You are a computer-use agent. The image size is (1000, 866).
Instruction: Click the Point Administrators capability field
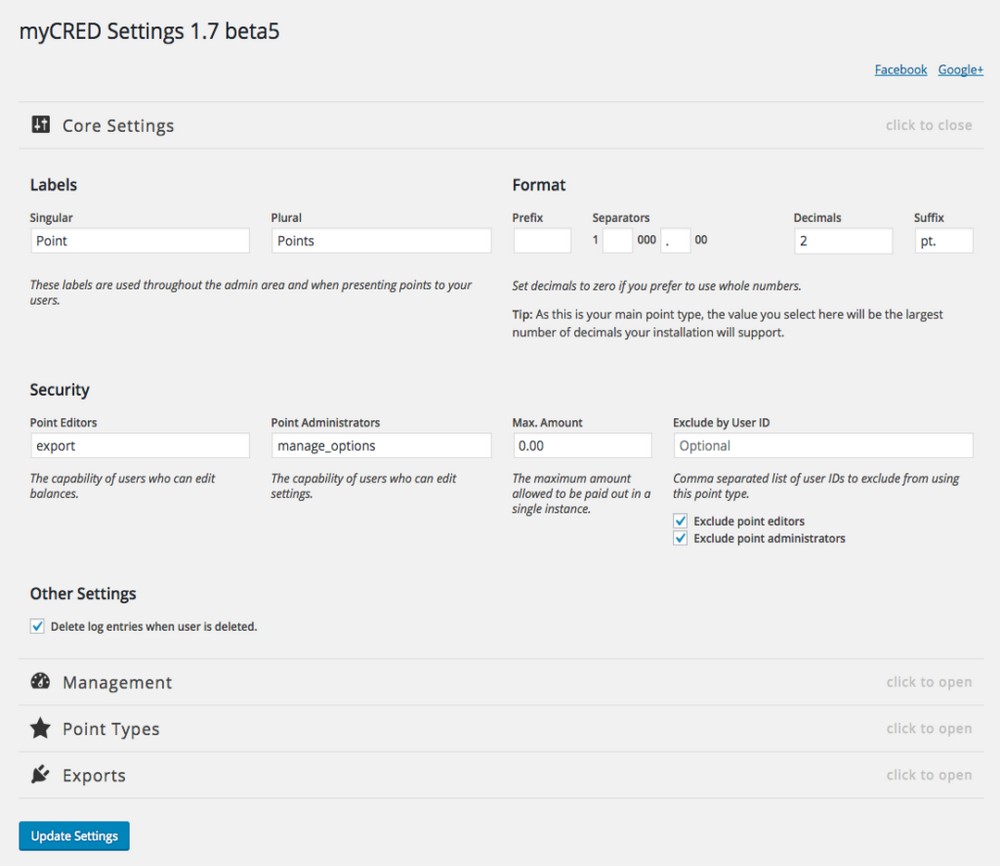click(x=381, y=446)
